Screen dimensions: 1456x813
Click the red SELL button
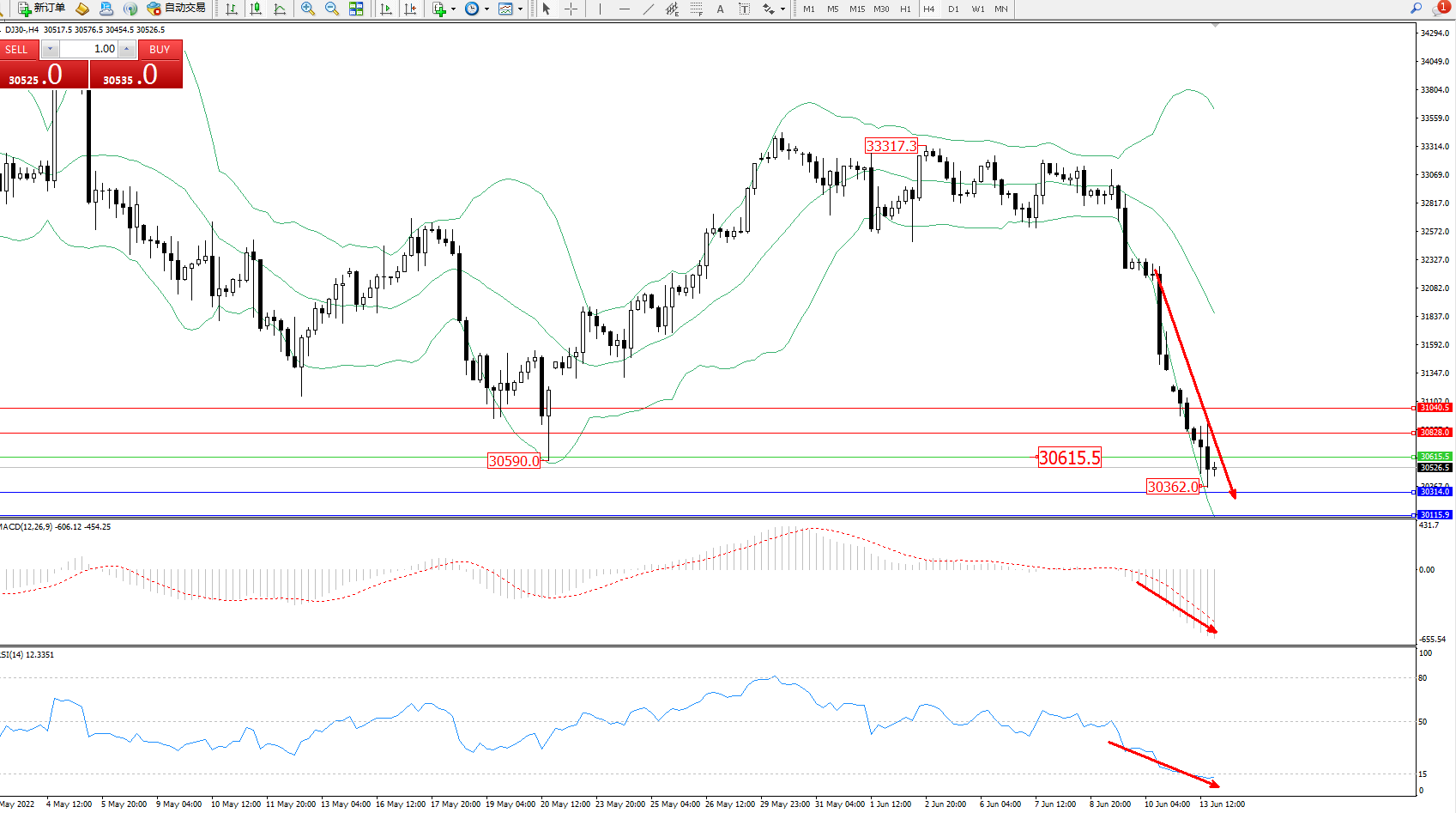17,49
